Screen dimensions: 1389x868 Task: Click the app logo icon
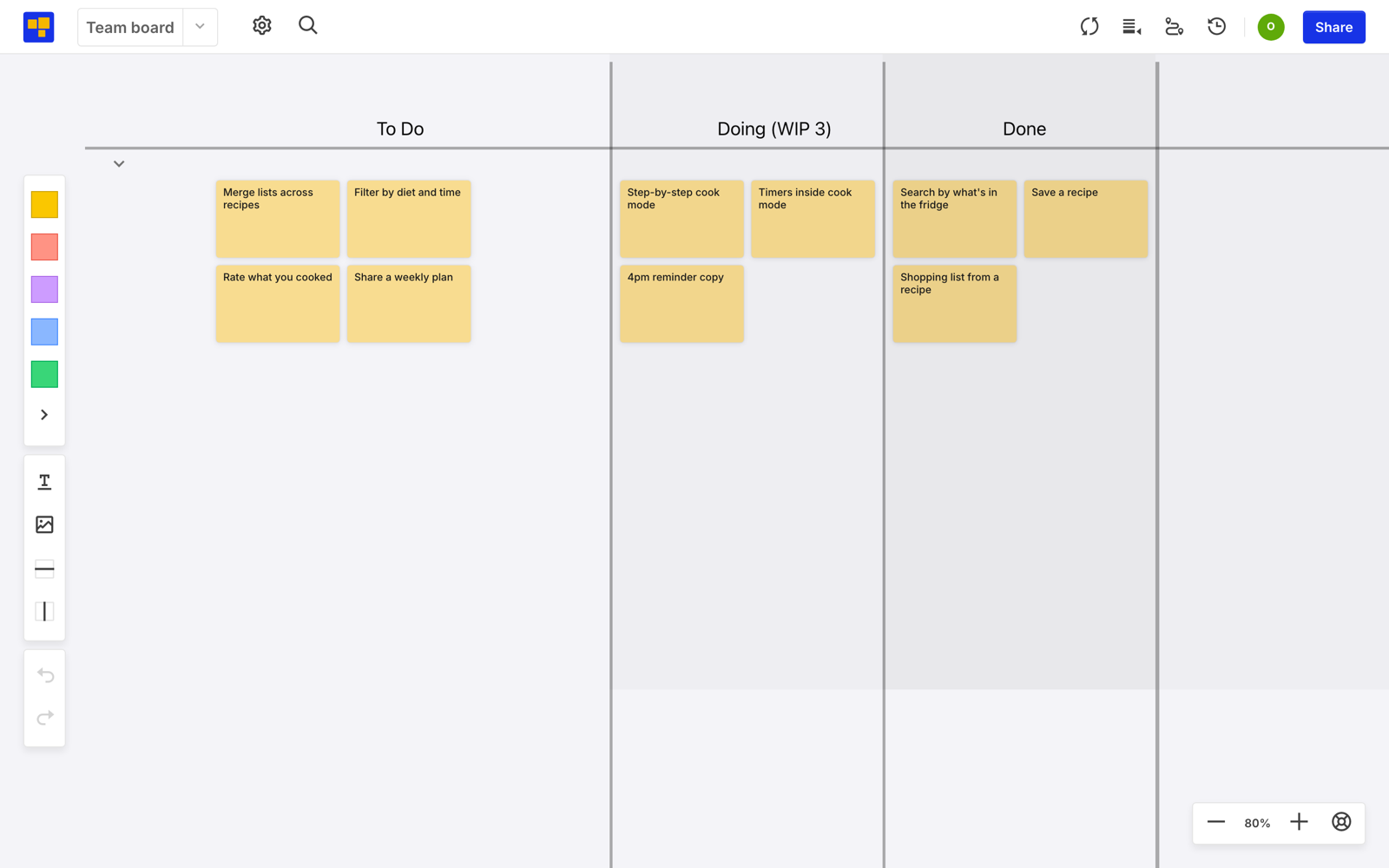tap(38, 27)
